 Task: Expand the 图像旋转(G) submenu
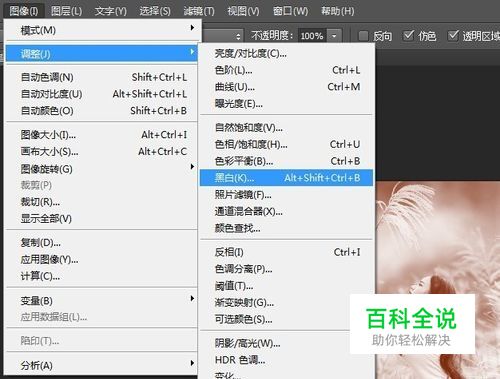pyautogui.click(x=102, y=169)
